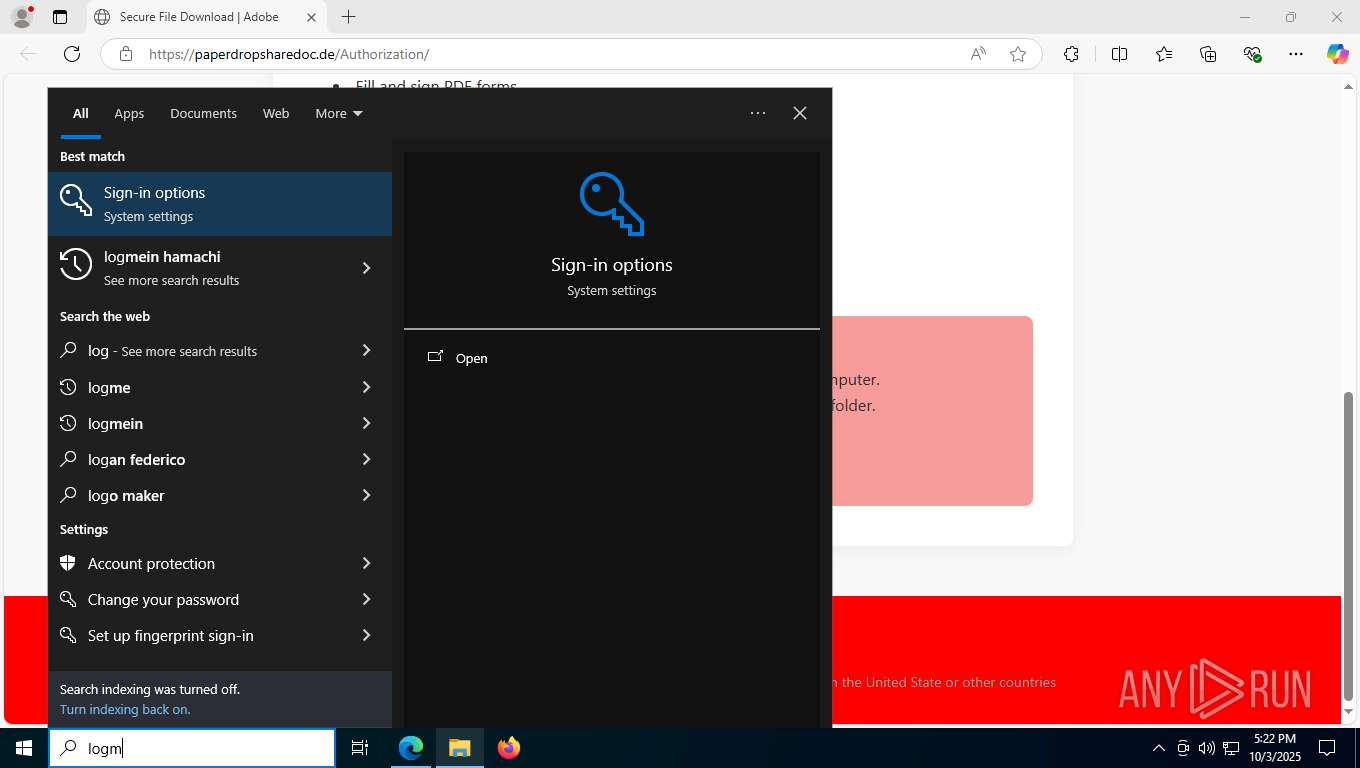Screen dimensions: 1360x768
Task: Open a new browser tab
Action: [348, 17]
